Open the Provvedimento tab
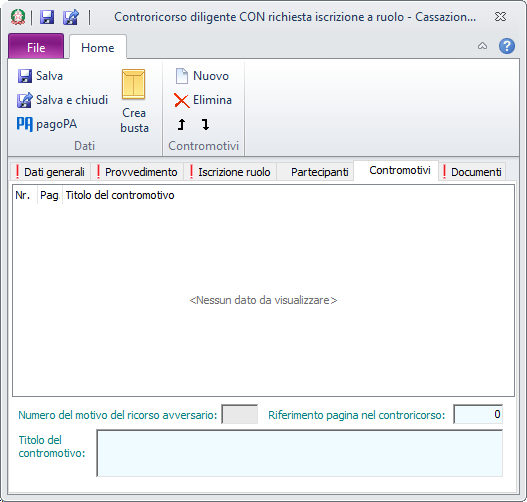The width and height of the screenshot is (527, 502). (x=137, y=172)
